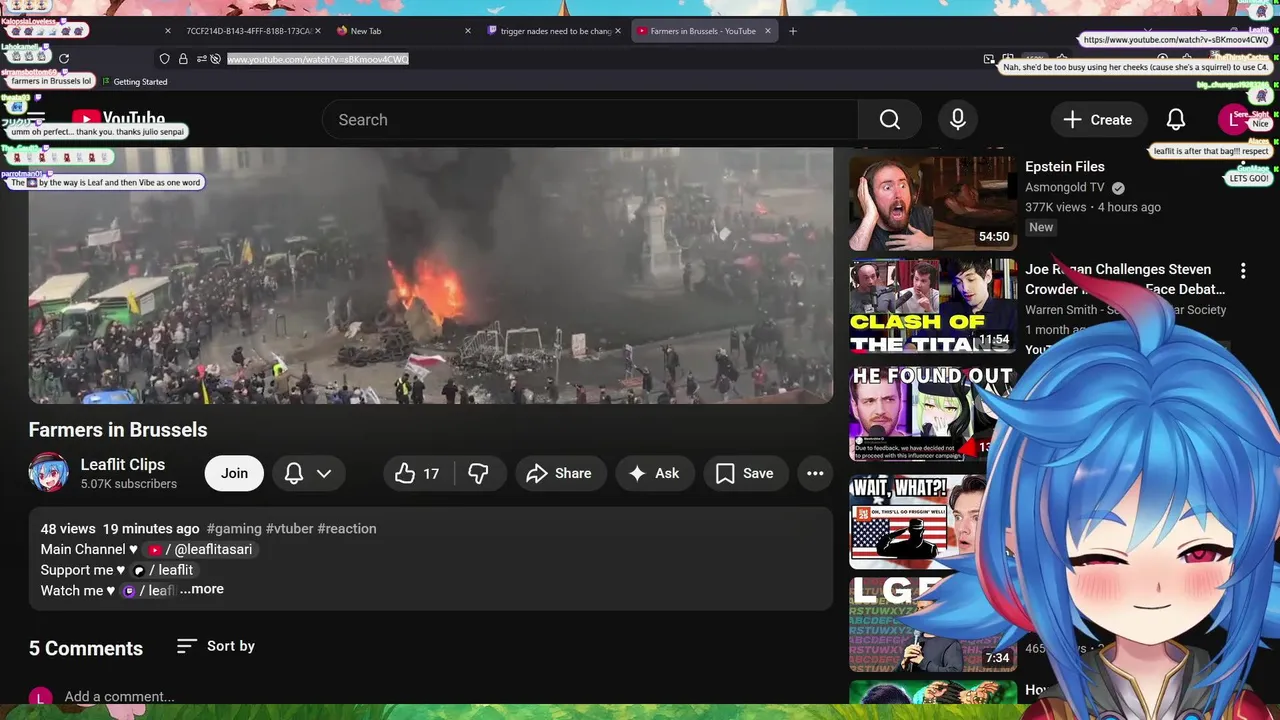Click the #vtuber hashtag

[289, 529]
